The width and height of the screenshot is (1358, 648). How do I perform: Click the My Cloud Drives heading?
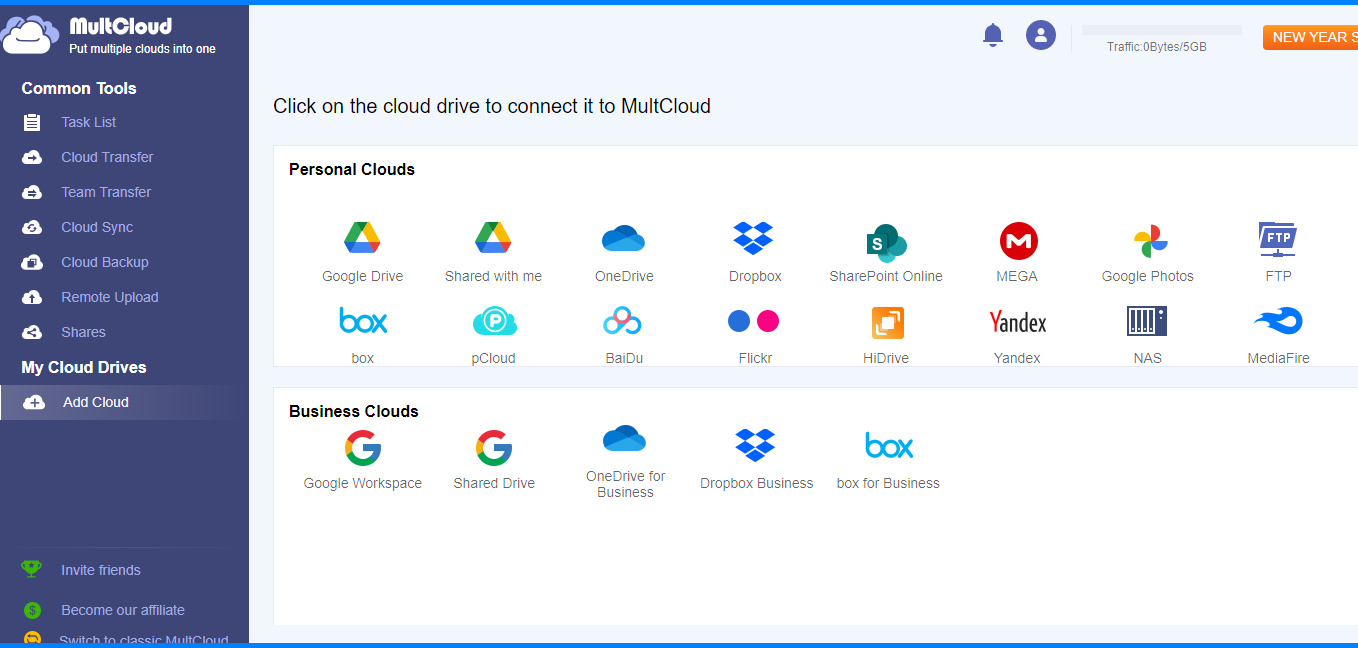(x=84, y=367)
